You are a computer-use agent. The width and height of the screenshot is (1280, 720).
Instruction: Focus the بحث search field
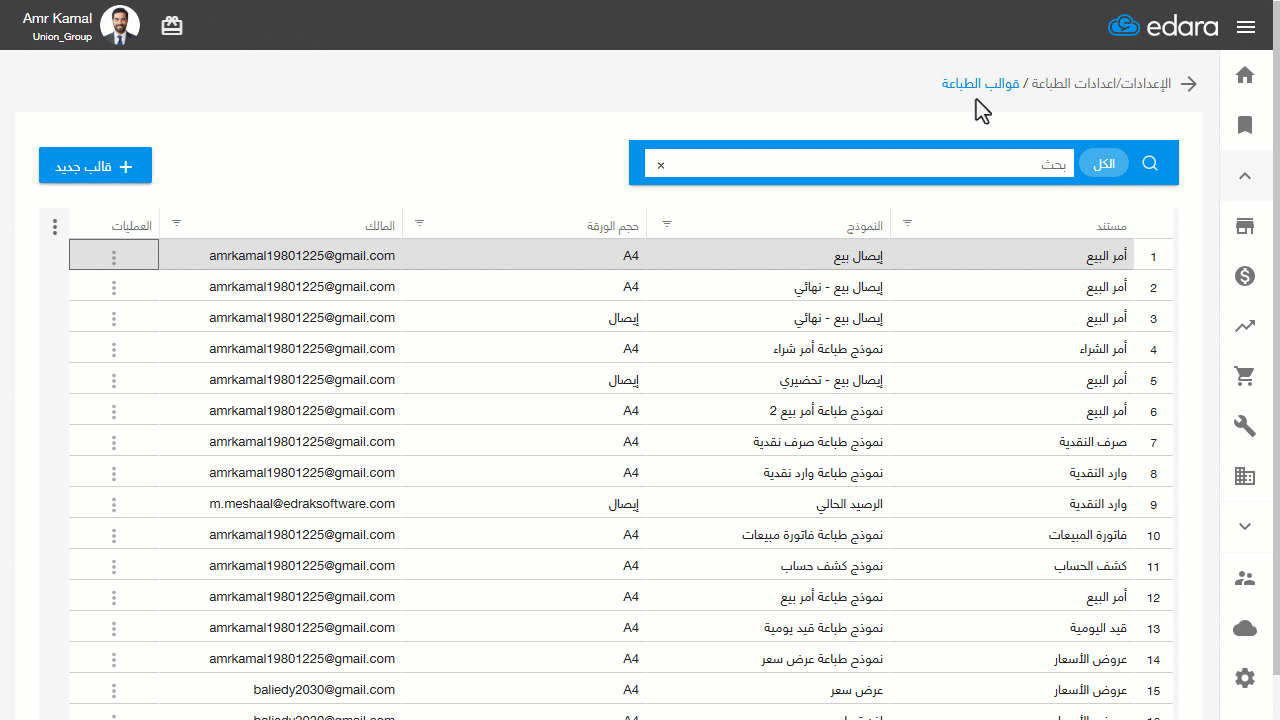point(860,164)
